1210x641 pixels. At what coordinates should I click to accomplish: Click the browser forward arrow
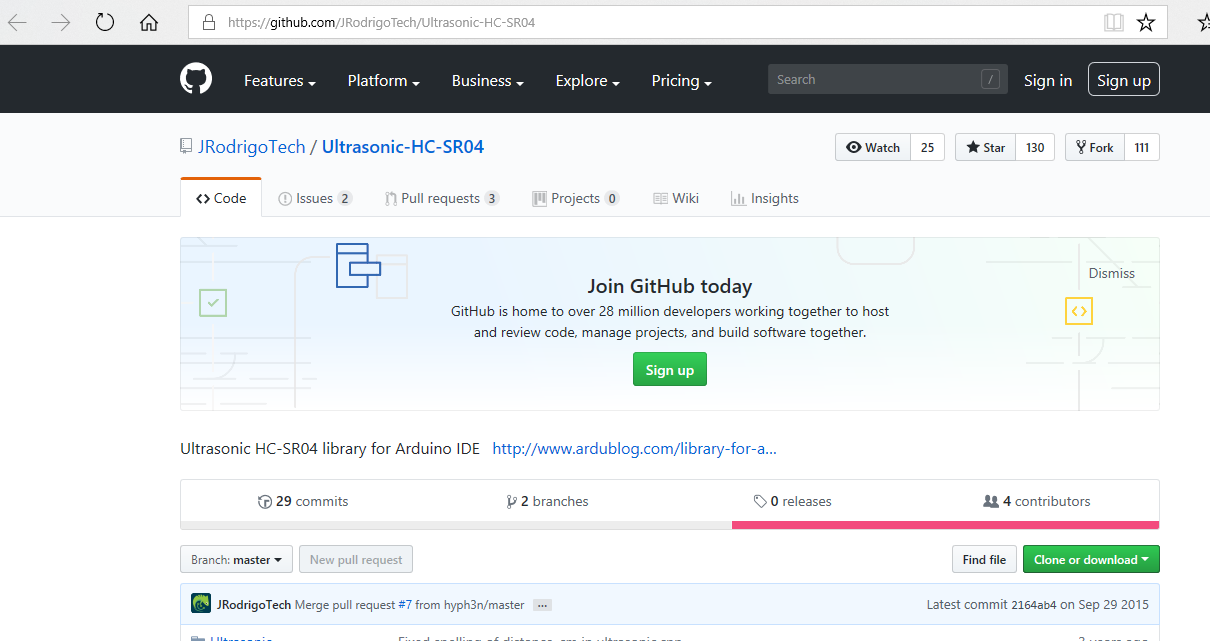61,22
